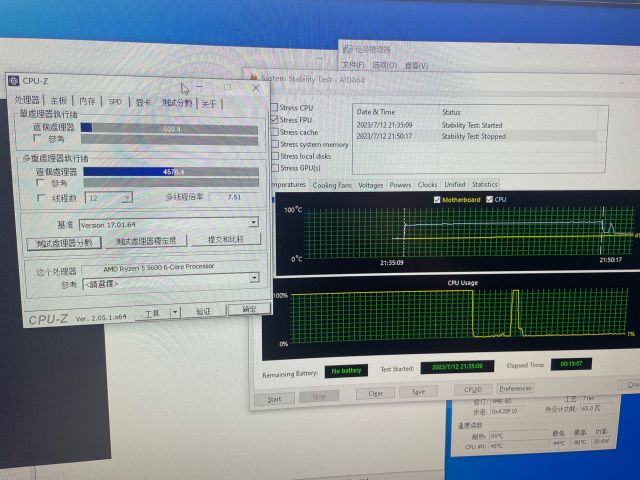Select the Statistics tab in AIDA64
This screenshot has width=640, height=480.
(484, 185)
